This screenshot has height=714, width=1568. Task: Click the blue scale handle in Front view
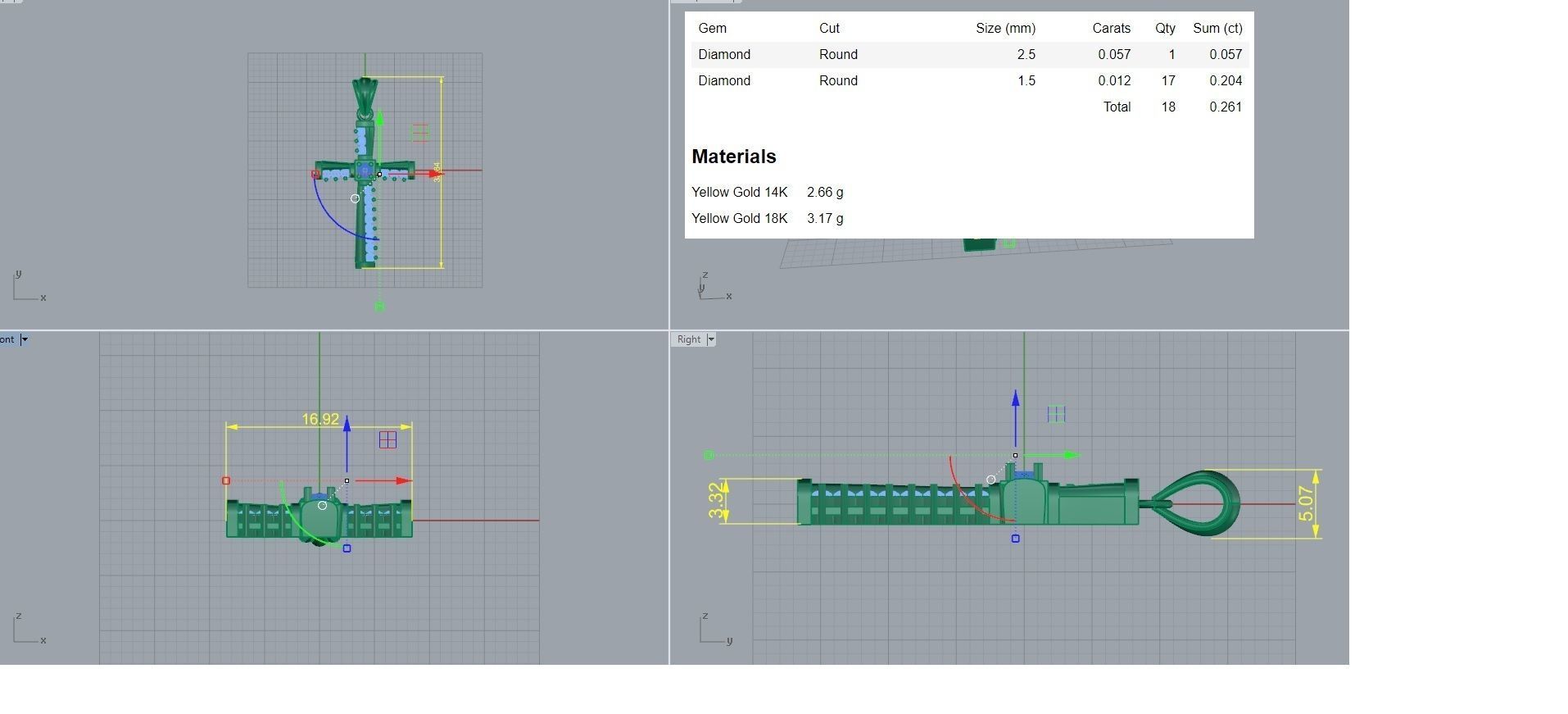(x=347, y=548)
